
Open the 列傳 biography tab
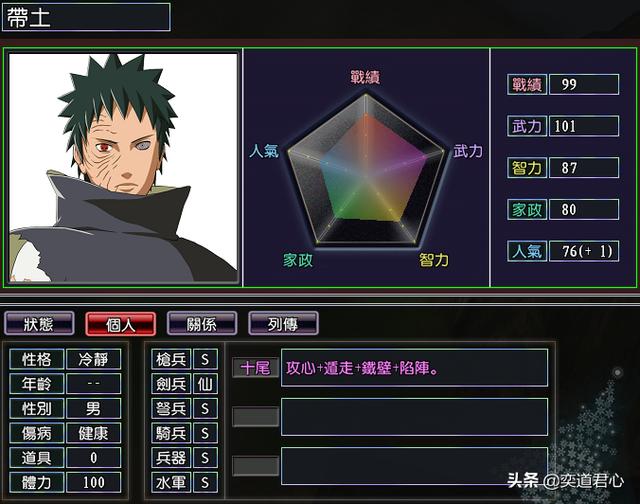[283, 324]
